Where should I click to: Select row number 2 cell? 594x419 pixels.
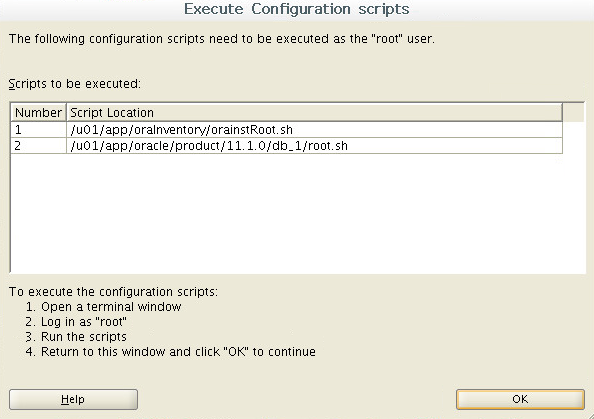[x=38, y=146]
